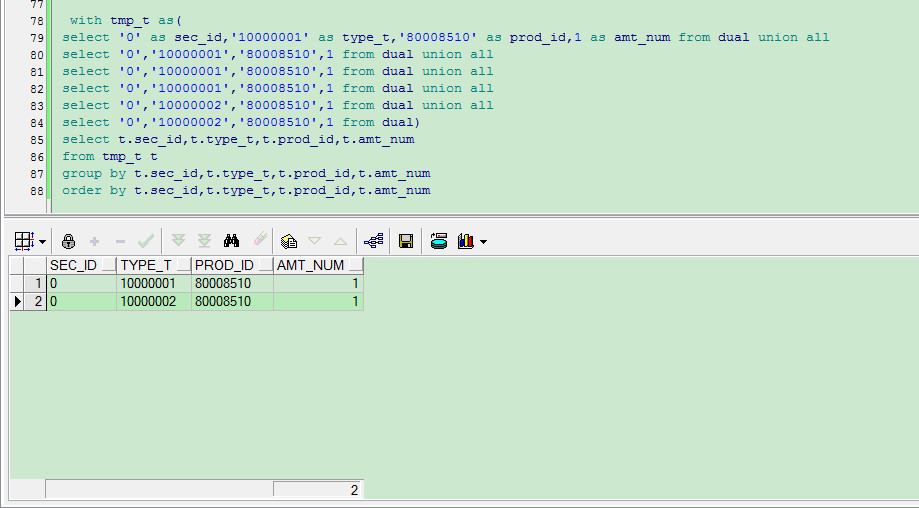
Task: Click 'union all' on line 80
Action: tap(458, 54)
